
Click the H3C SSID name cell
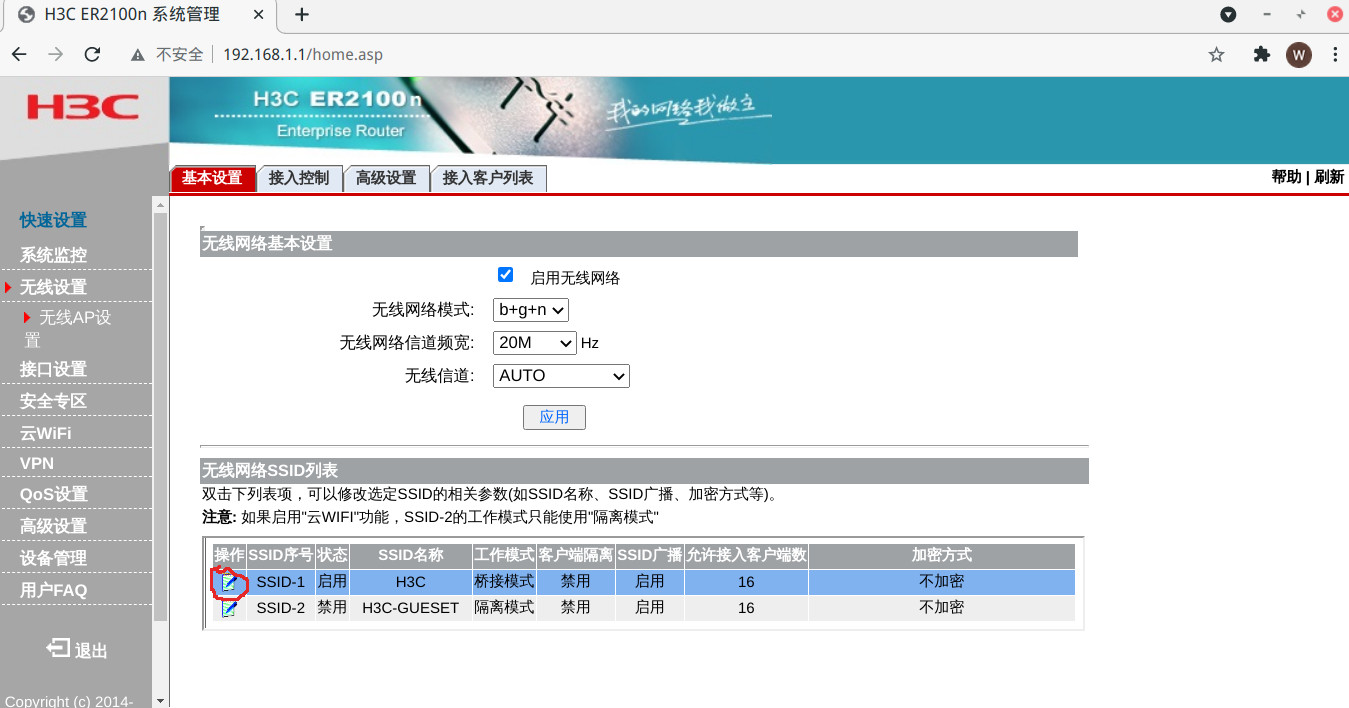tap(410, 582)
